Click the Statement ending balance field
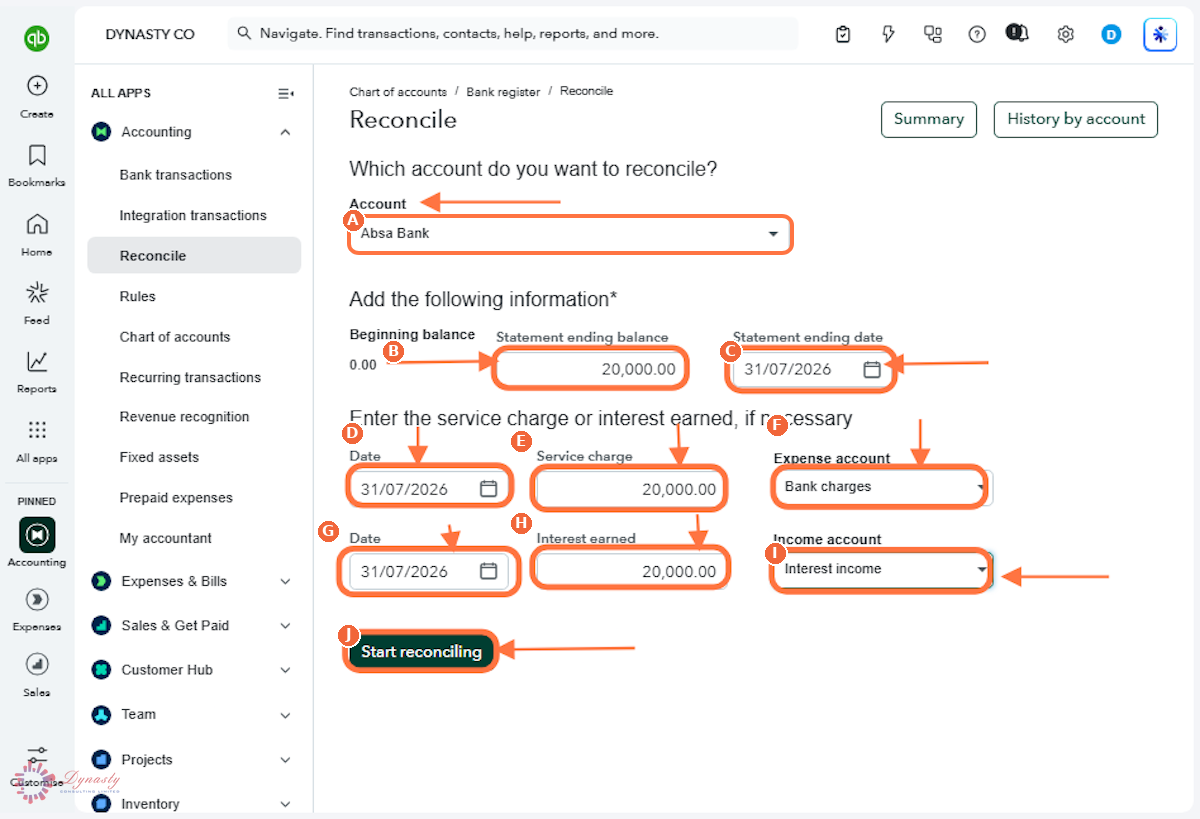The image size is (1200, 819). [592, 369]
